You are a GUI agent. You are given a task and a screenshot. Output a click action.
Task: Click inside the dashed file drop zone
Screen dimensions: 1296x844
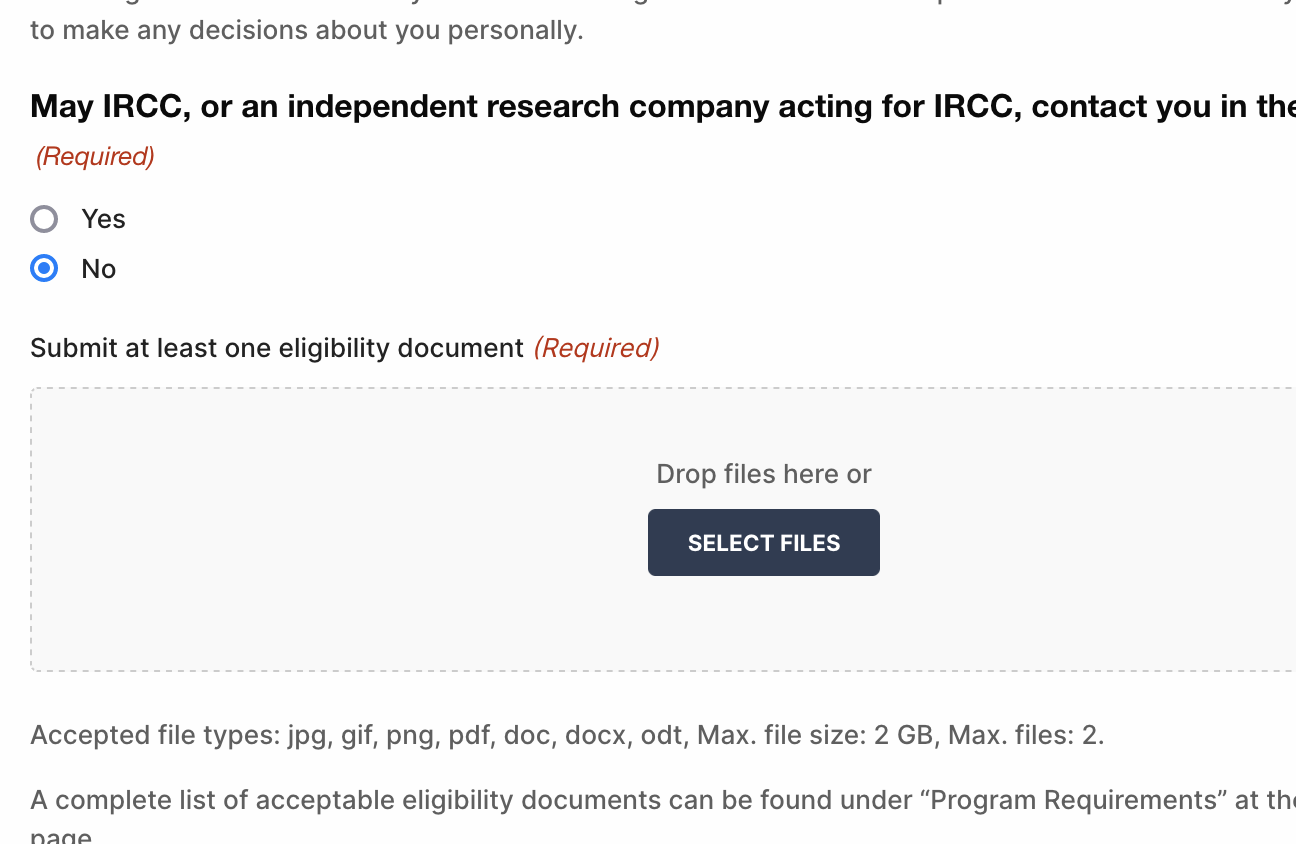point(663,529)
